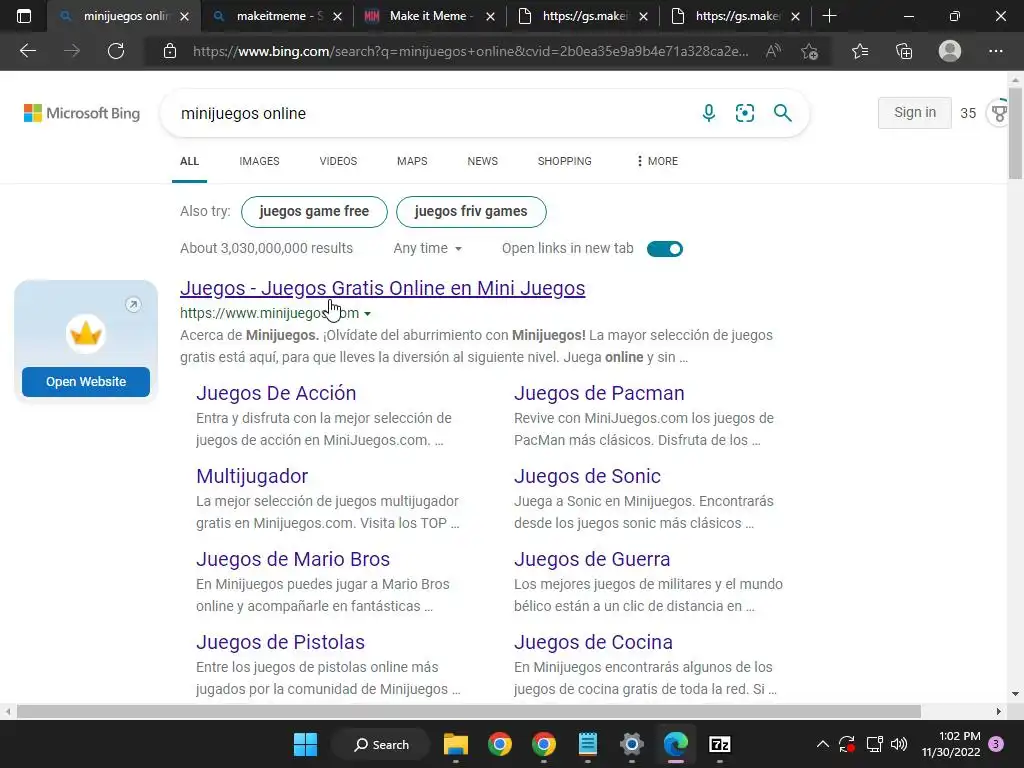The height and width of the screenshot is (768, 1024).
Task: Click the Microsoft Edge taskbar icon
Action: point(676,744)
